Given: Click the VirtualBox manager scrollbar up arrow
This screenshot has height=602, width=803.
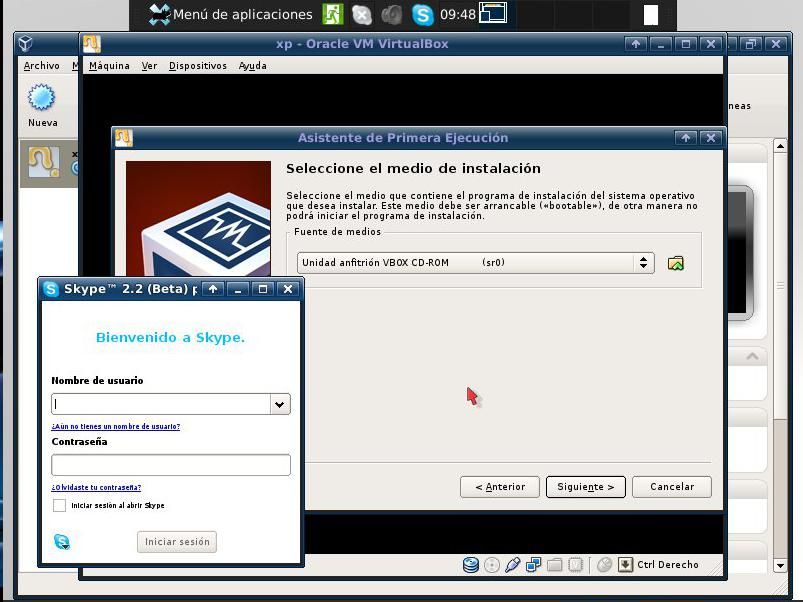Looking at the screenshot, I should point(780,146).
